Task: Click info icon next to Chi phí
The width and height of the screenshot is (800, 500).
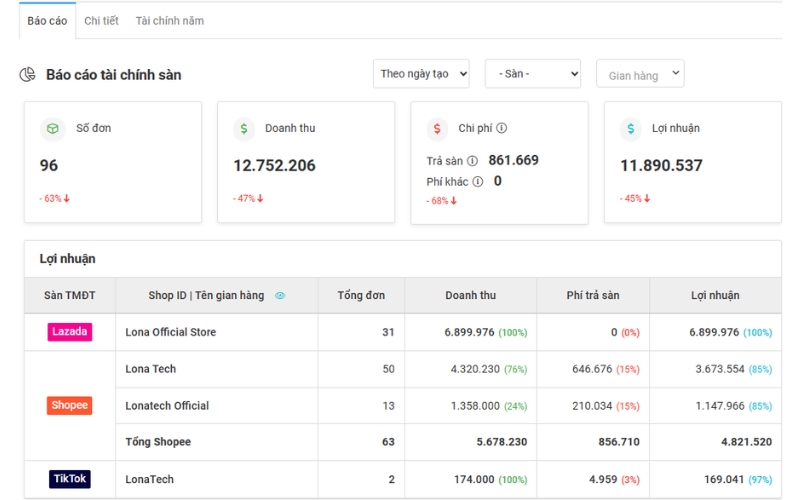Action: [x=502, y=128]
